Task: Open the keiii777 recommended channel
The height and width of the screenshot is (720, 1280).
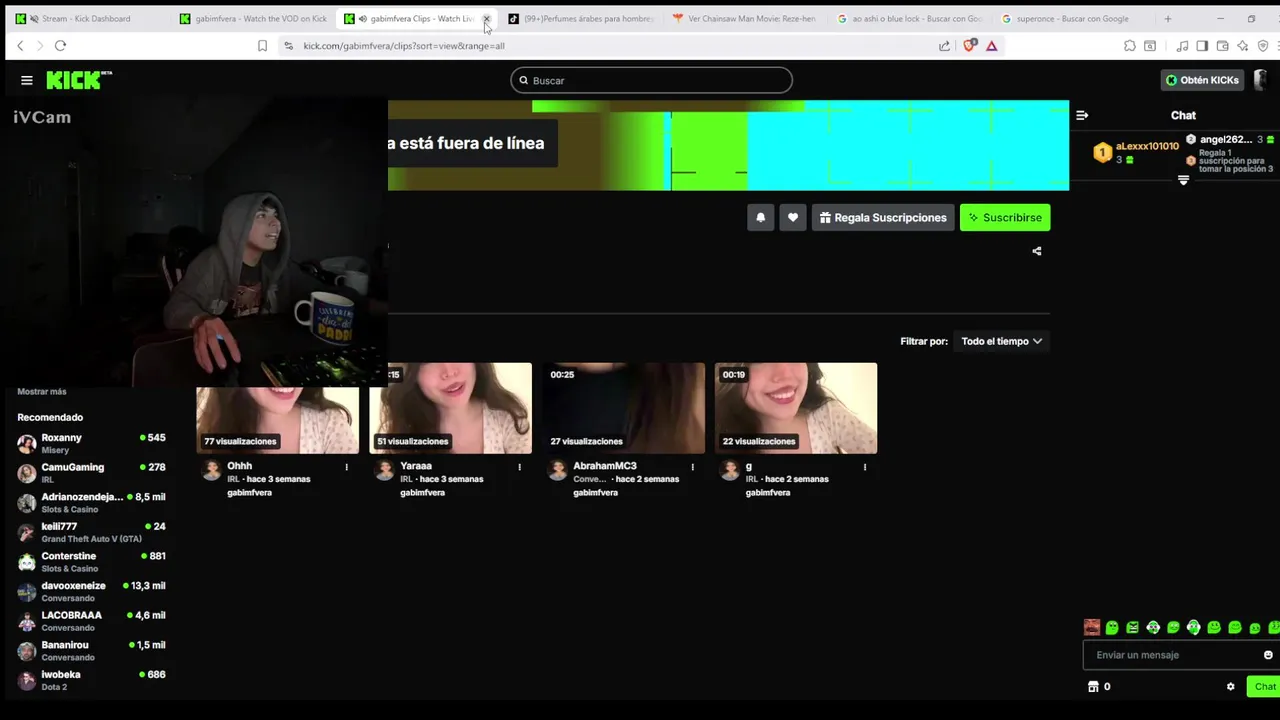Action: pos(91,532)
